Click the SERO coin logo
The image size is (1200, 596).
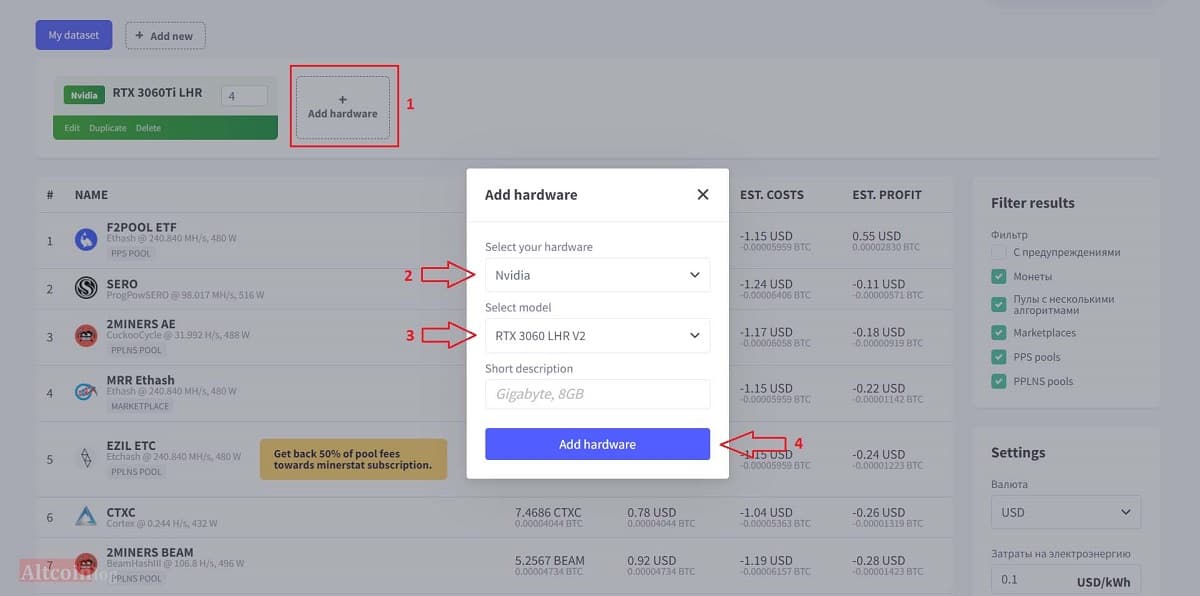(86, 288)
